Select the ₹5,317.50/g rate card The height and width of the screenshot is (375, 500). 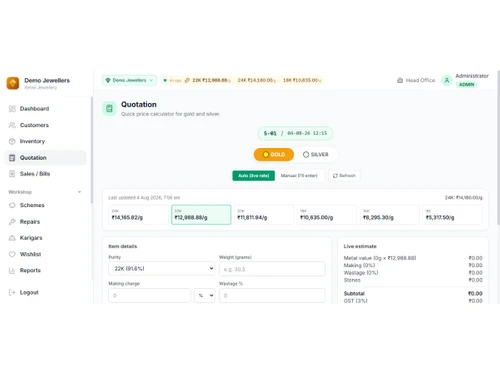pyautogui.click(x=452, y=215)
